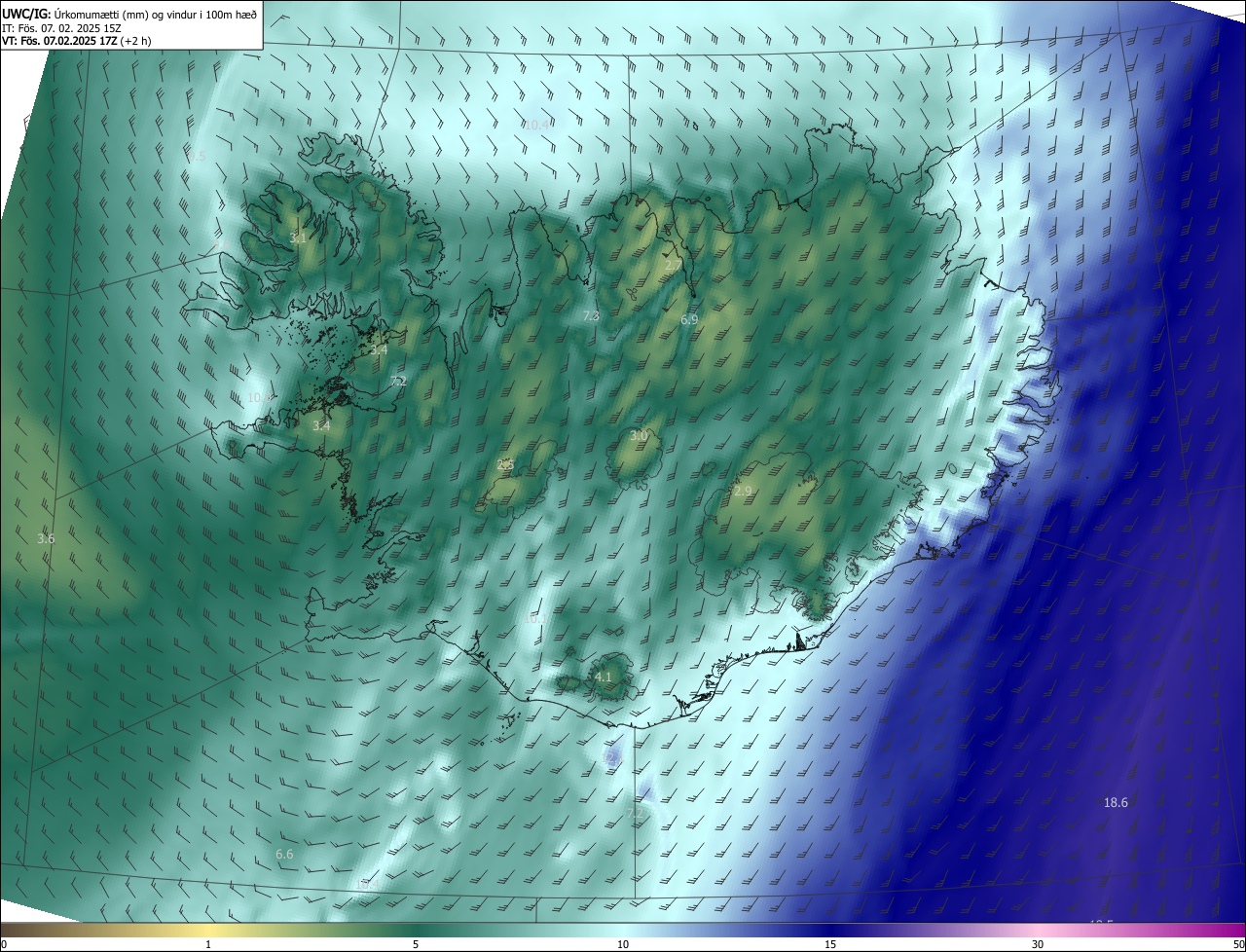Click the 3.0 value on the central glacier

[x=639, y=435]
